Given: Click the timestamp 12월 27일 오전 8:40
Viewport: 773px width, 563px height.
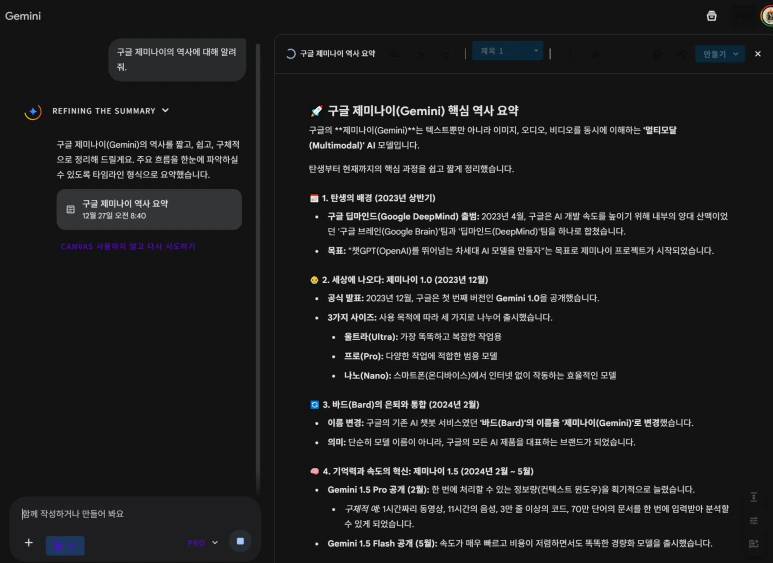Looking at the screenshot, I should point(114,216).
